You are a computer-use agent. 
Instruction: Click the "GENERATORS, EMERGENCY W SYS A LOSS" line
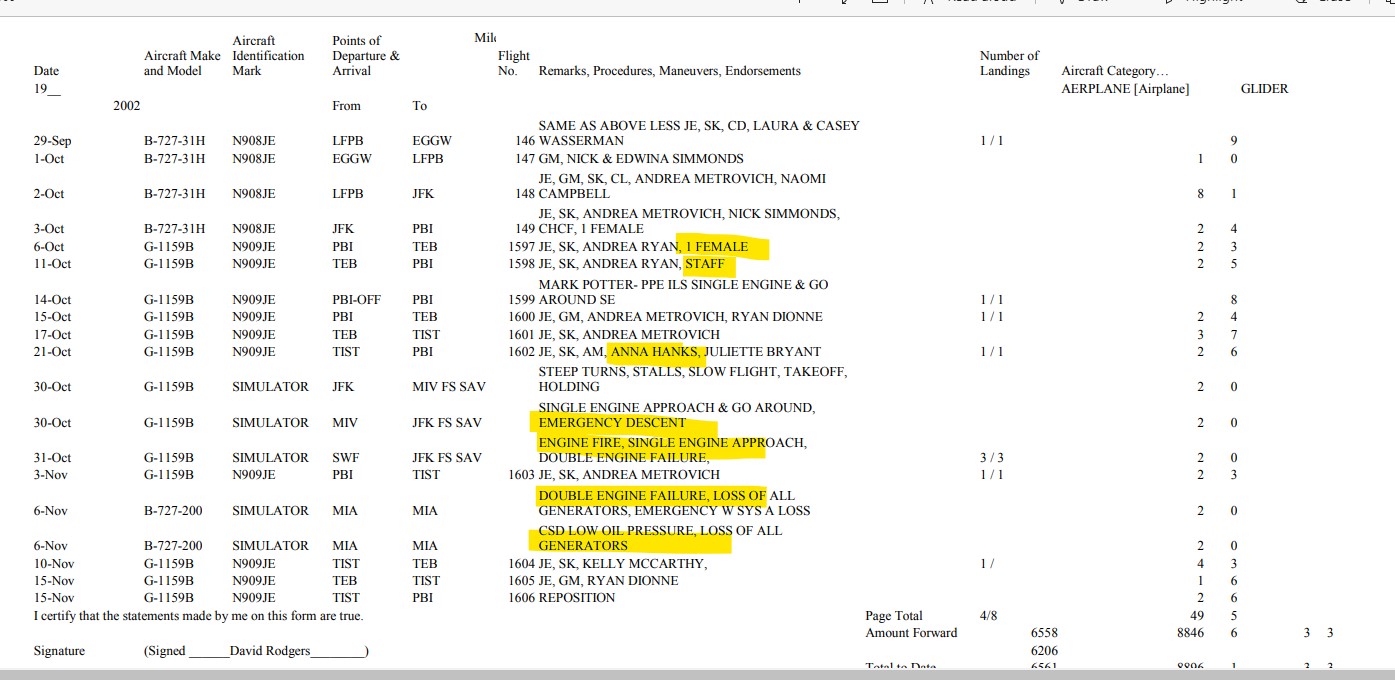[x=674, y=511]
